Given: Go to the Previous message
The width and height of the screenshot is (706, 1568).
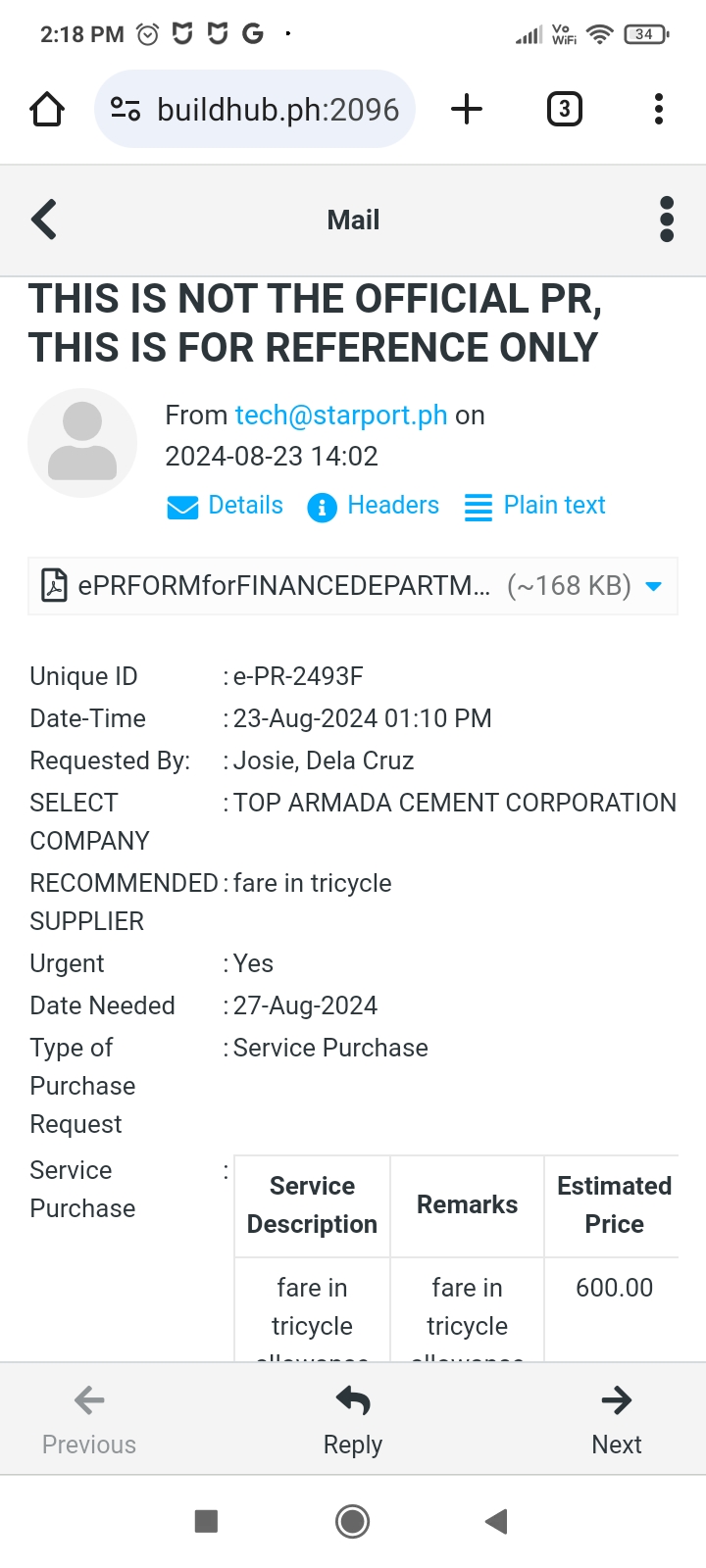Looking at the screenshot, I should 89,1419.
